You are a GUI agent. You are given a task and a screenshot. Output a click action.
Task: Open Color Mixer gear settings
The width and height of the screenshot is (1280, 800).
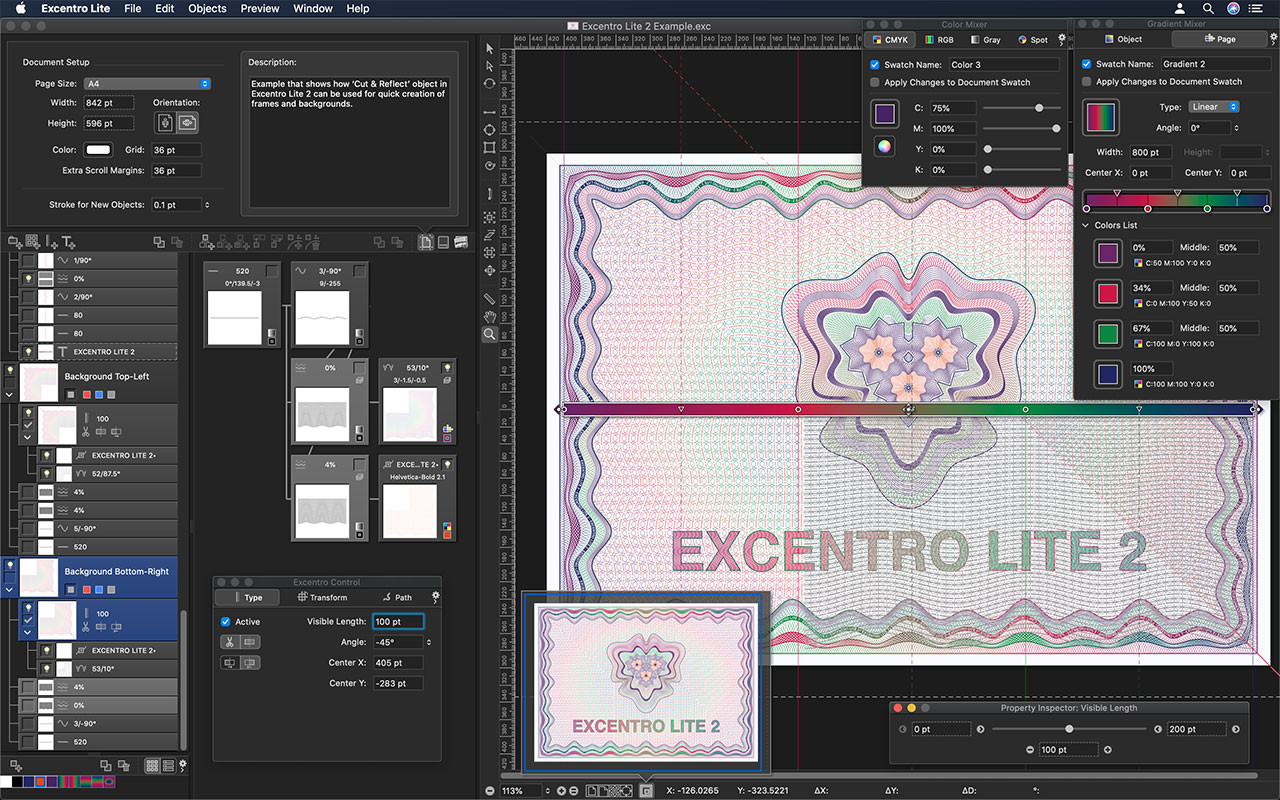pyautogui.click(x=1061, y=39)
